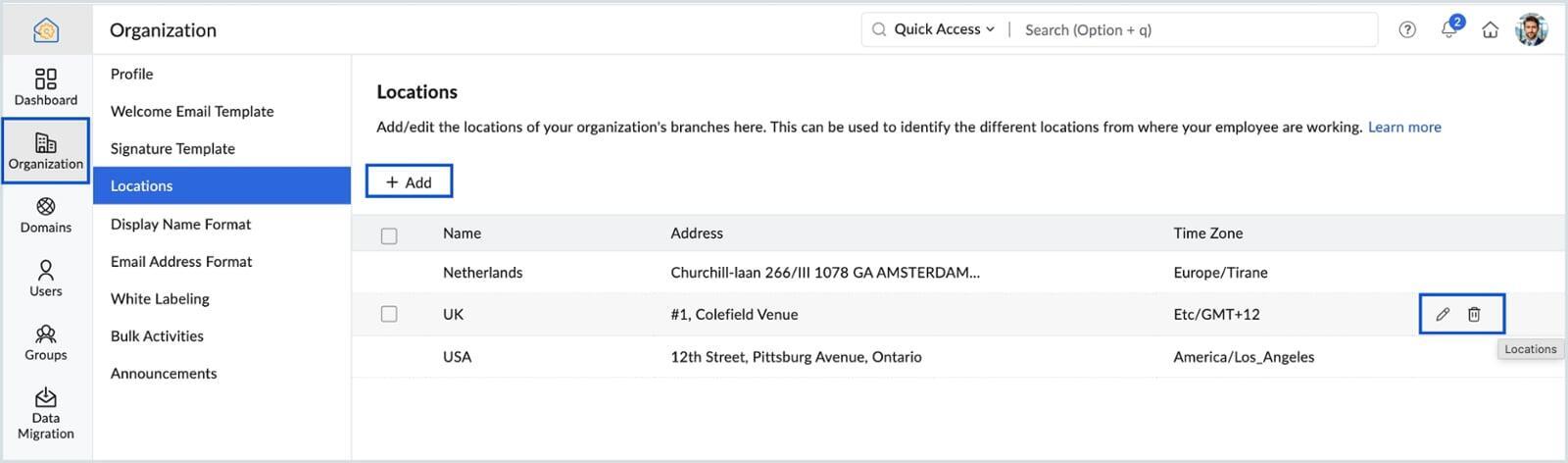
Task: Click the Add location button
Action: [409, 181]
